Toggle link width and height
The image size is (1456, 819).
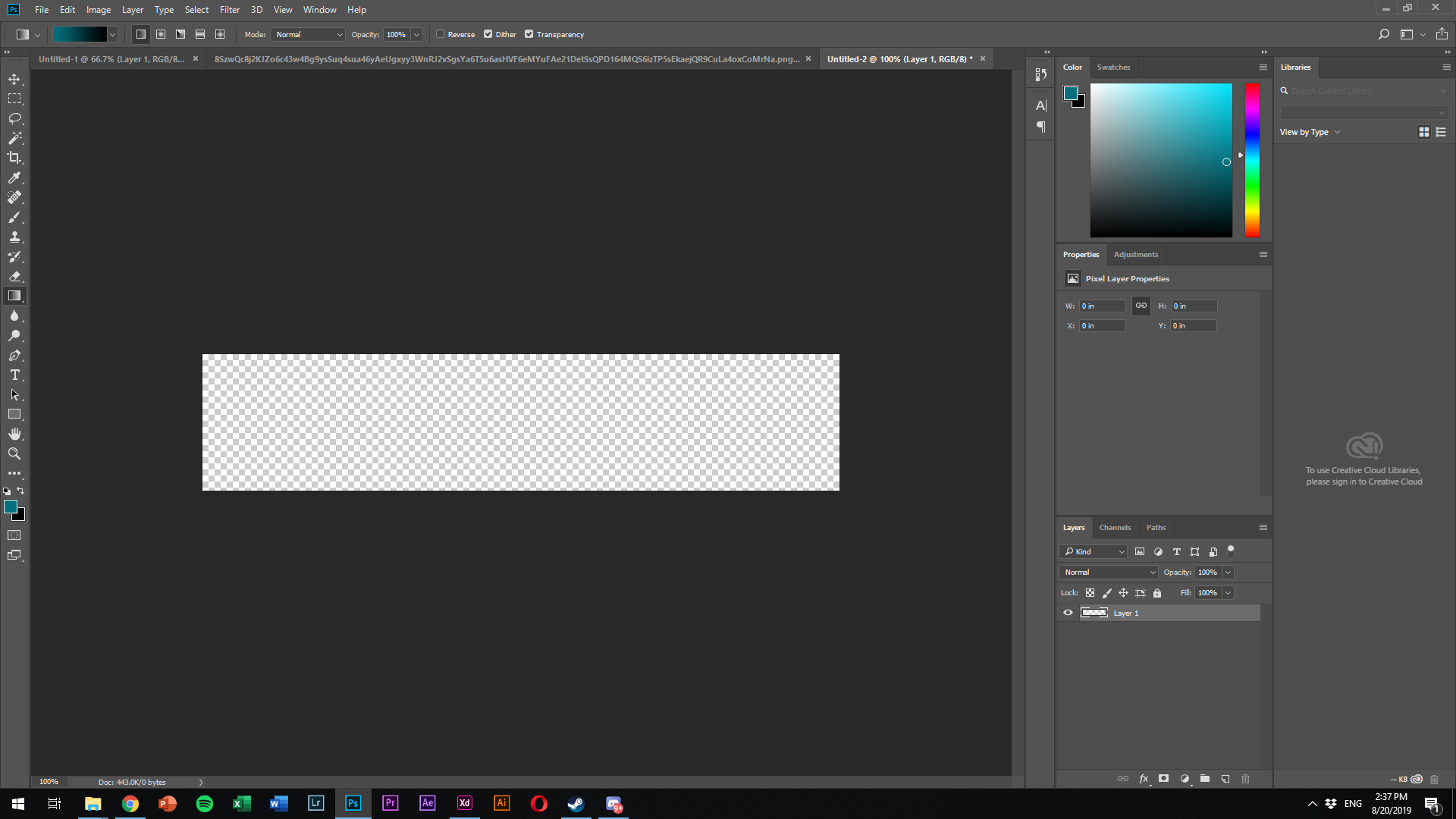pyautogui.click(x=1141, y=306)
